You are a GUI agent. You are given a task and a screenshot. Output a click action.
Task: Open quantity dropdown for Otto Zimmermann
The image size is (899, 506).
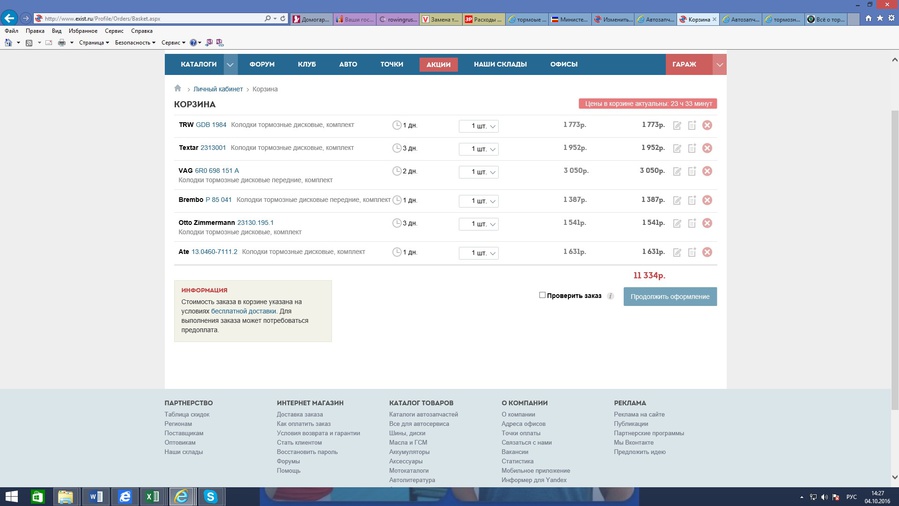[x=479, y=223]
